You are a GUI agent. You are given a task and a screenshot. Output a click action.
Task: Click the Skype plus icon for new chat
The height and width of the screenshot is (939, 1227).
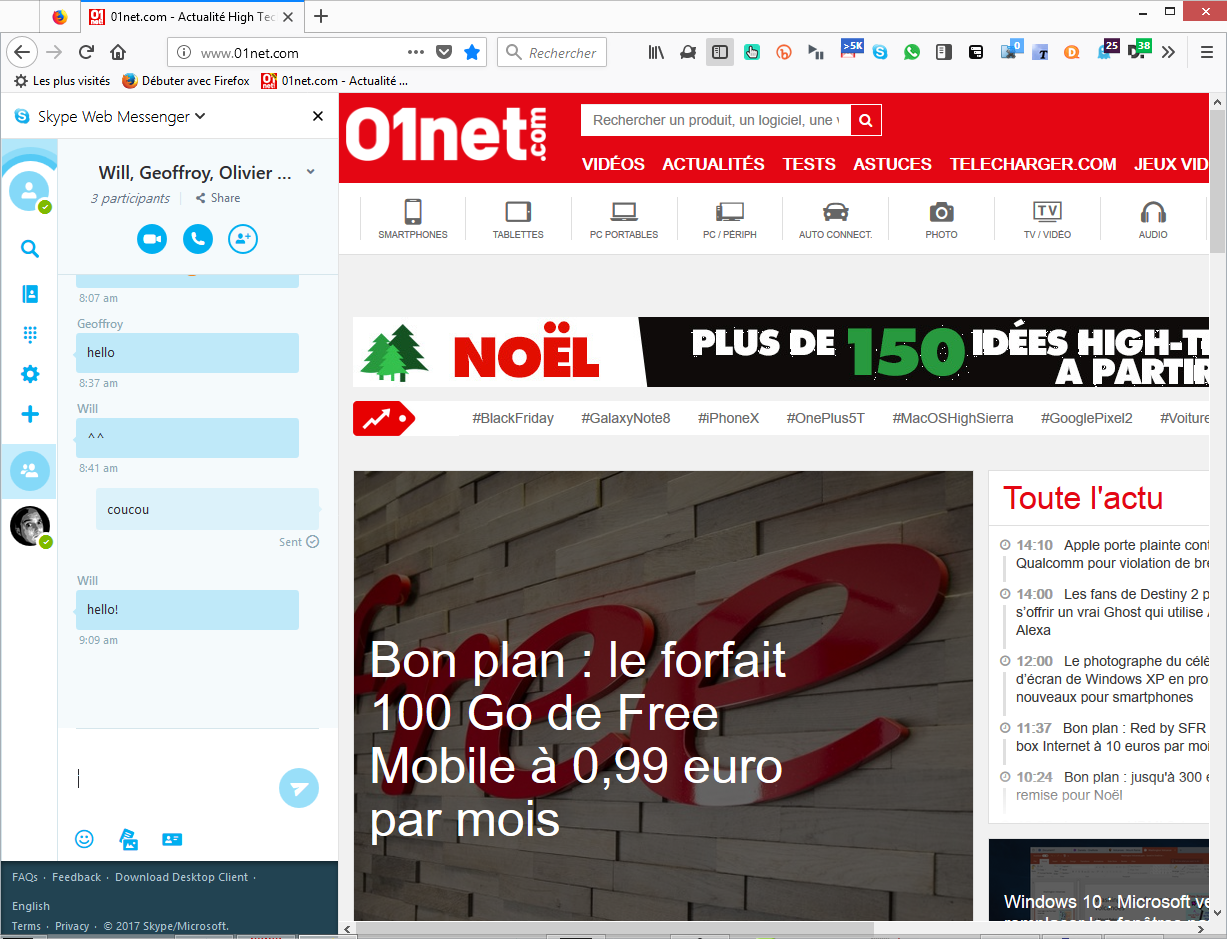pyautogui.click(x=30, y=414)
